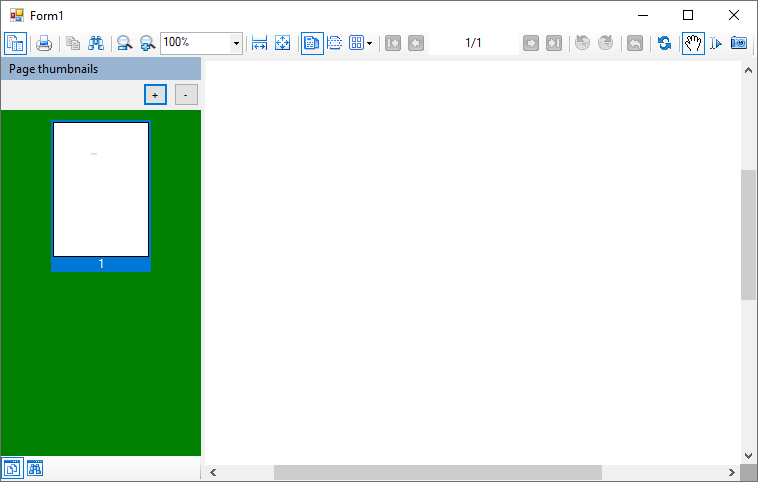
Task: Maximize the Form1 window
Action: click(x=688, y=15)
